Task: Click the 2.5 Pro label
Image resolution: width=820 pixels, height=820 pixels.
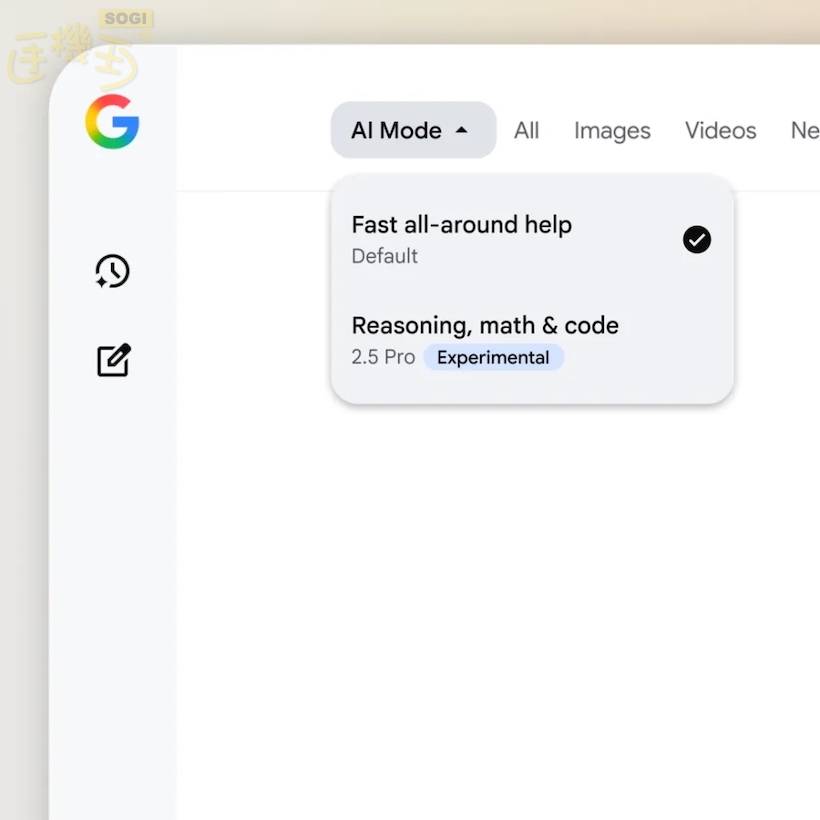Action: tap(383, 358)
